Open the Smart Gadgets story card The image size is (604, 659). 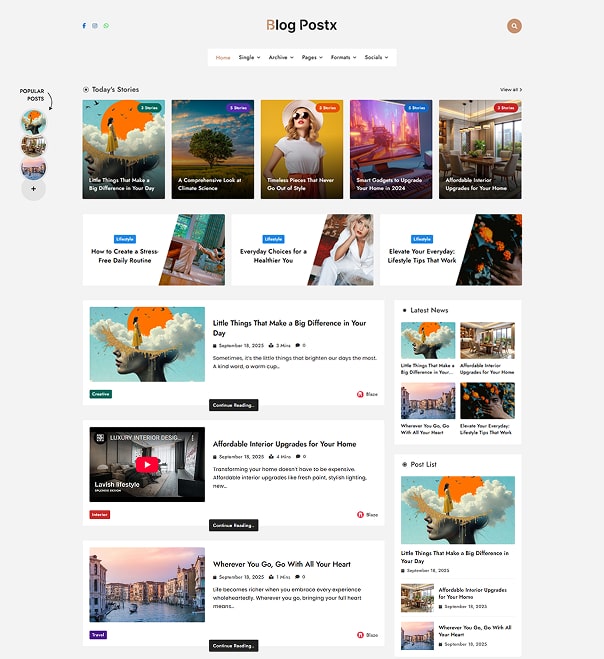pyautogui.click(x=391, y=149)
